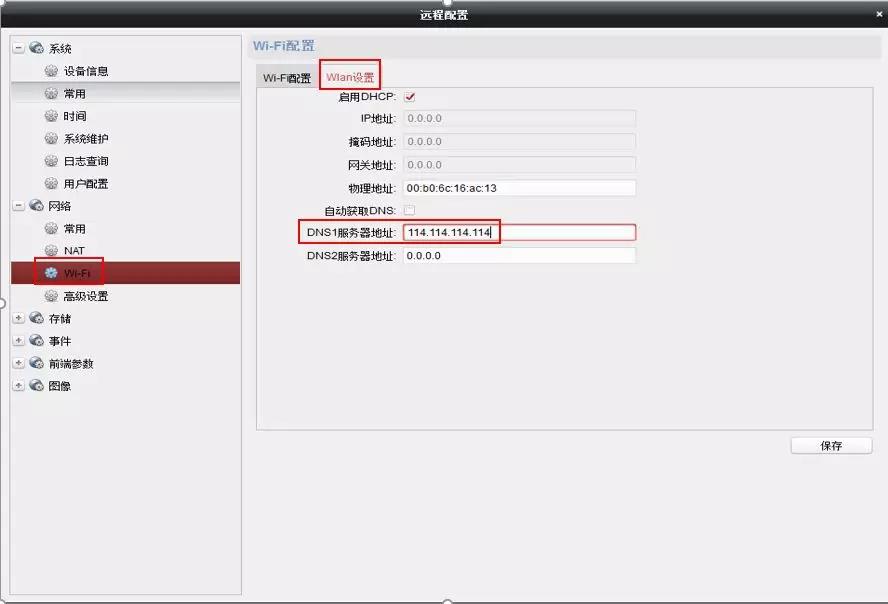Collapse the 系统 tree node
The width and height of the screenshot is (888, 604).
coord(18,48)
